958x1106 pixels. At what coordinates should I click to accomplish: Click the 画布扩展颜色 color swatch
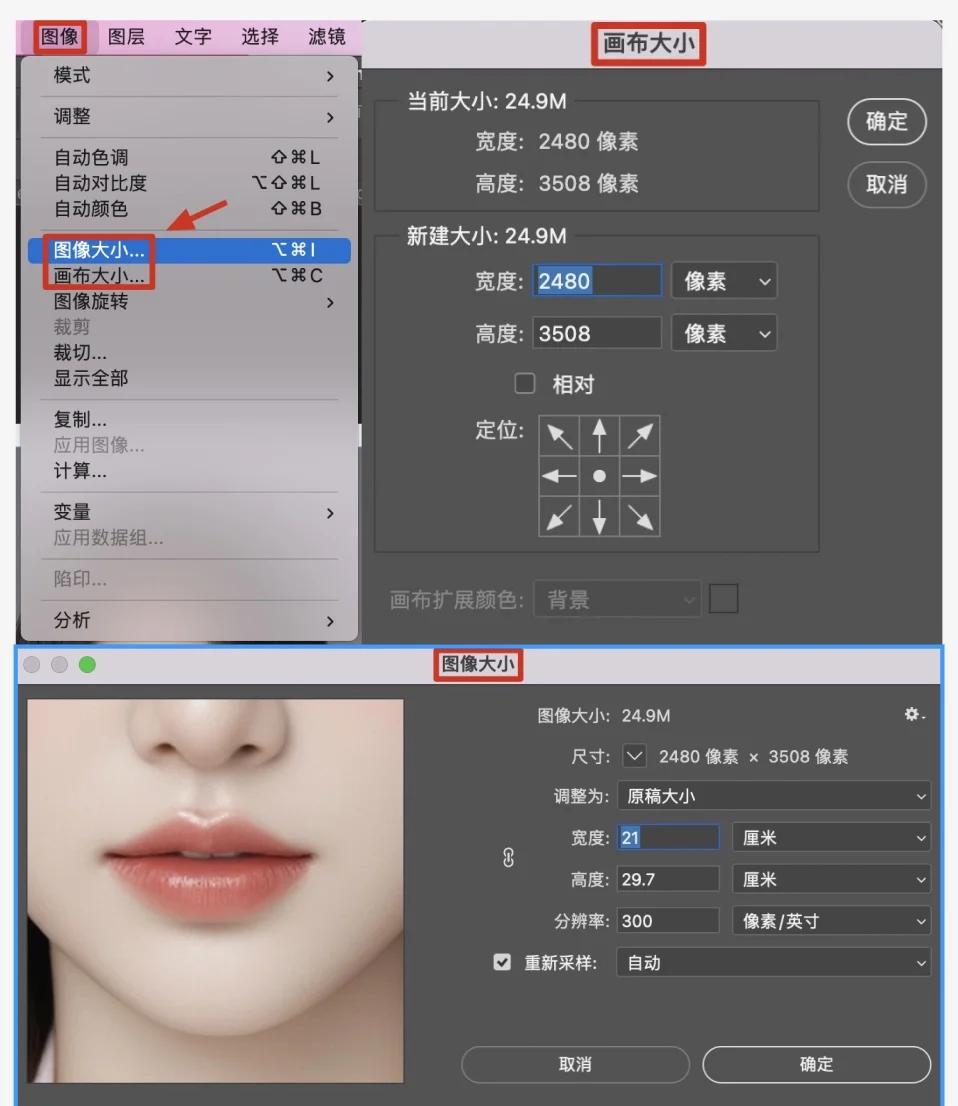click(723, 598)
